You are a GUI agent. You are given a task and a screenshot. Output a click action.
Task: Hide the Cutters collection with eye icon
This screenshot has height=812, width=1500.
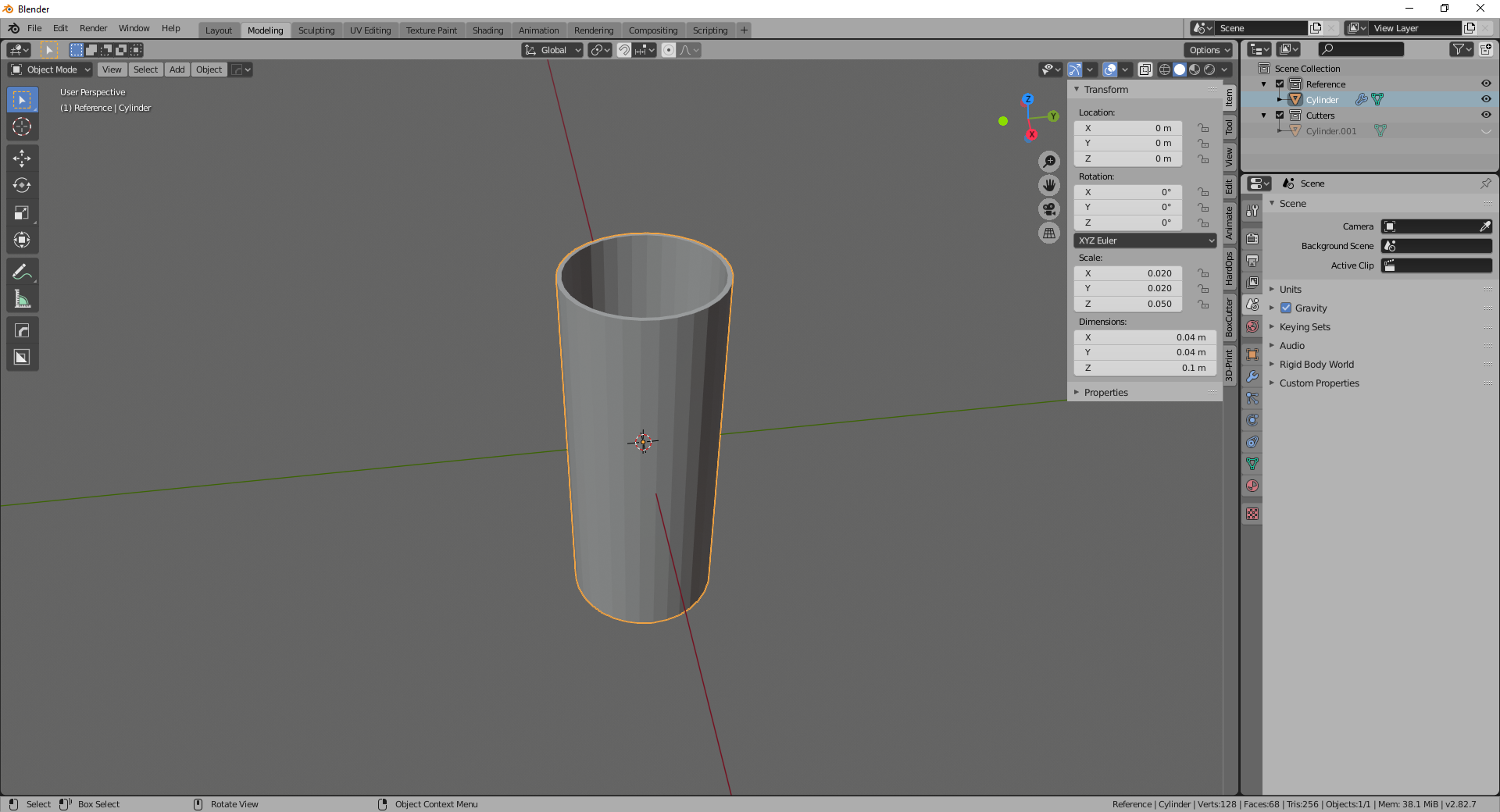click(1486, 115)
